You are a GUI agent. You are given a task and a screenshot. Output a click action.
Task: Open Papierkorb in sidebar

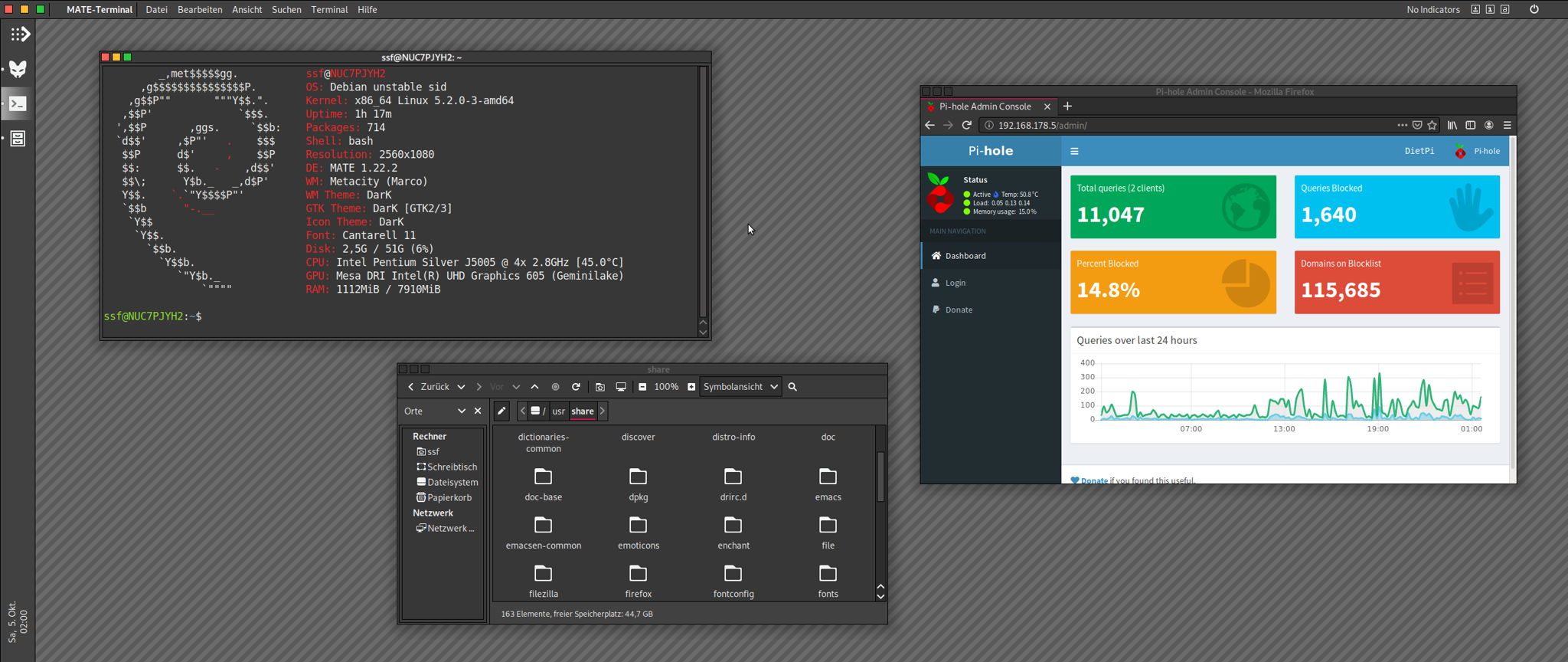pyautogui.click(x=444, y=498)
